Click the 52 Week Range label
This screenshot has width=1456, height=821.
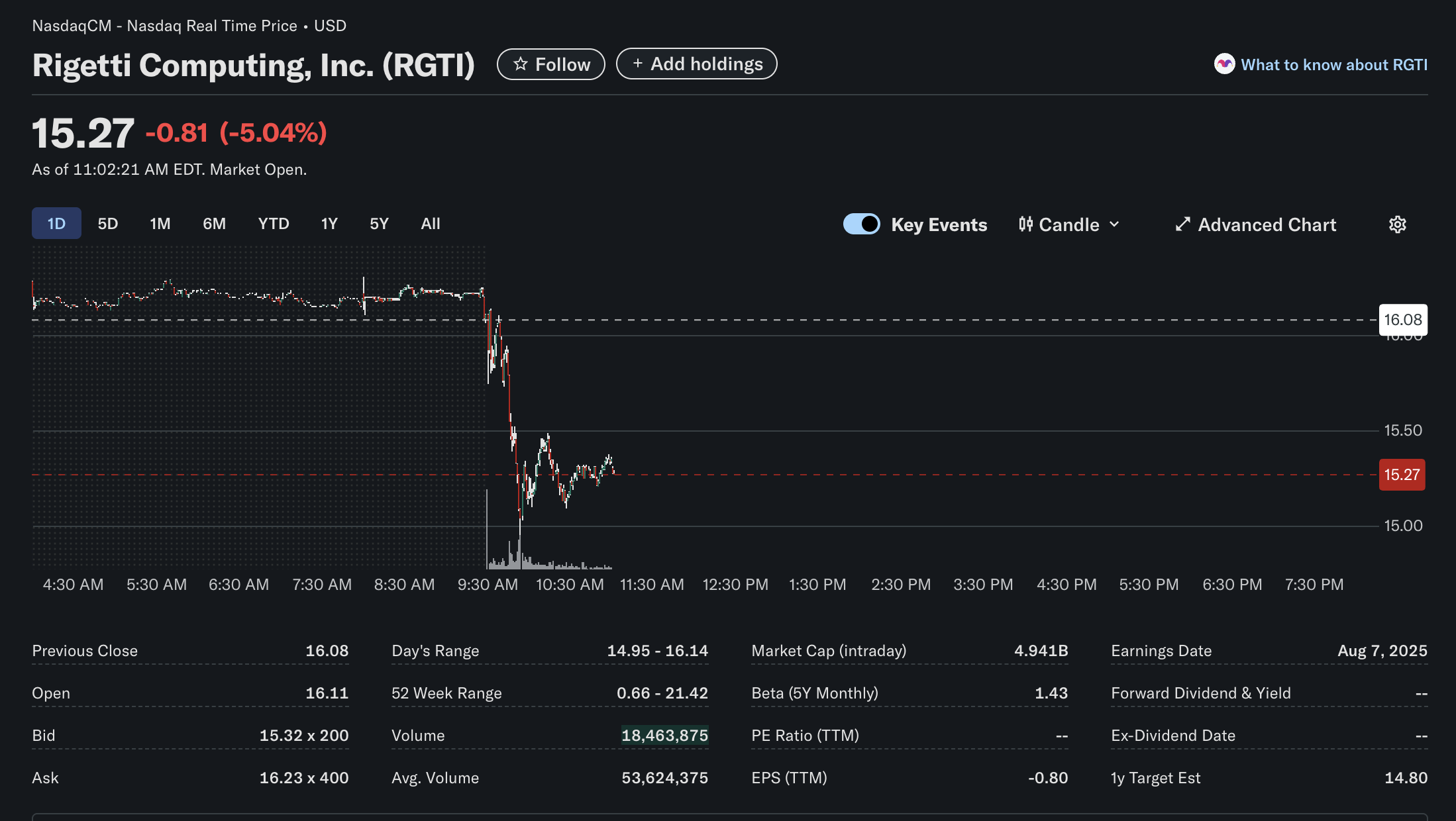point(446,693)
